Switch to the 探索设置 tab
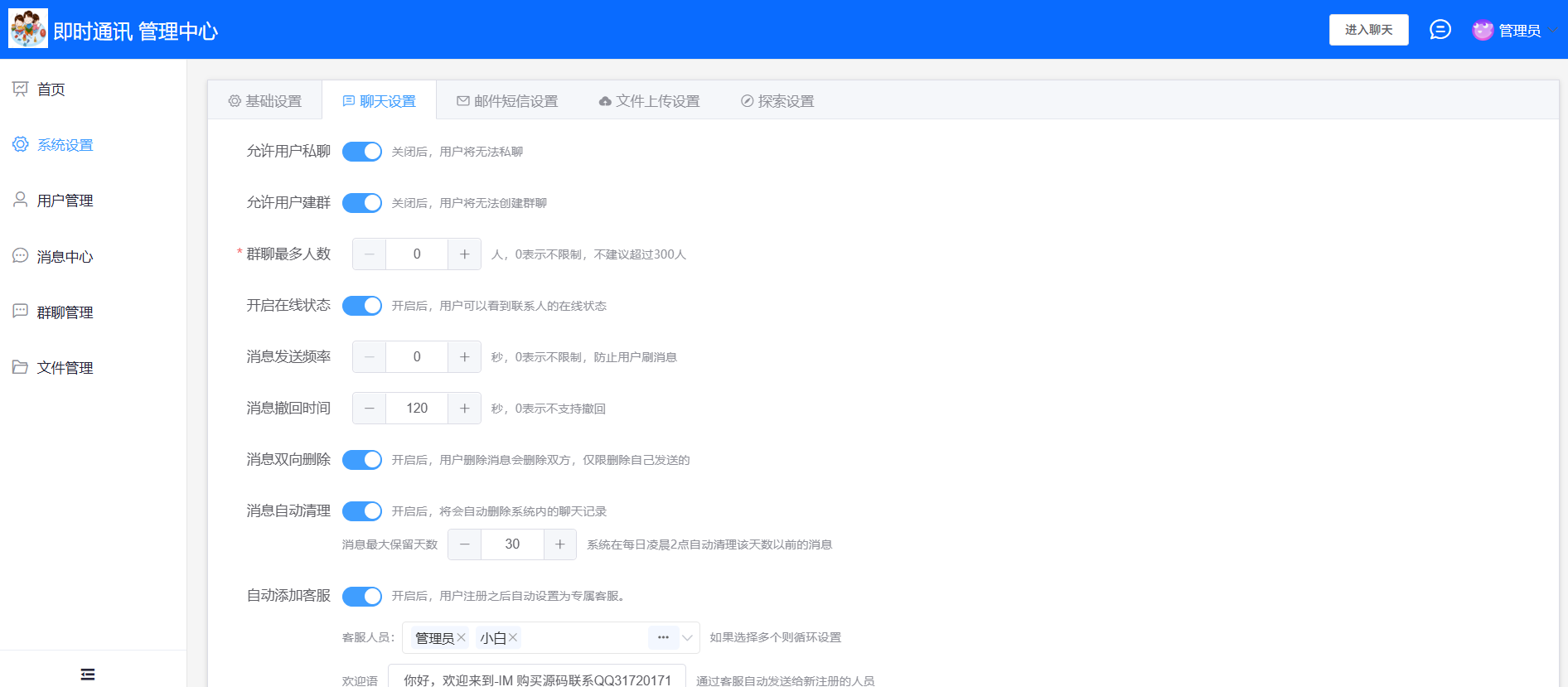1568x687 pixels. [x=777, y=101]
